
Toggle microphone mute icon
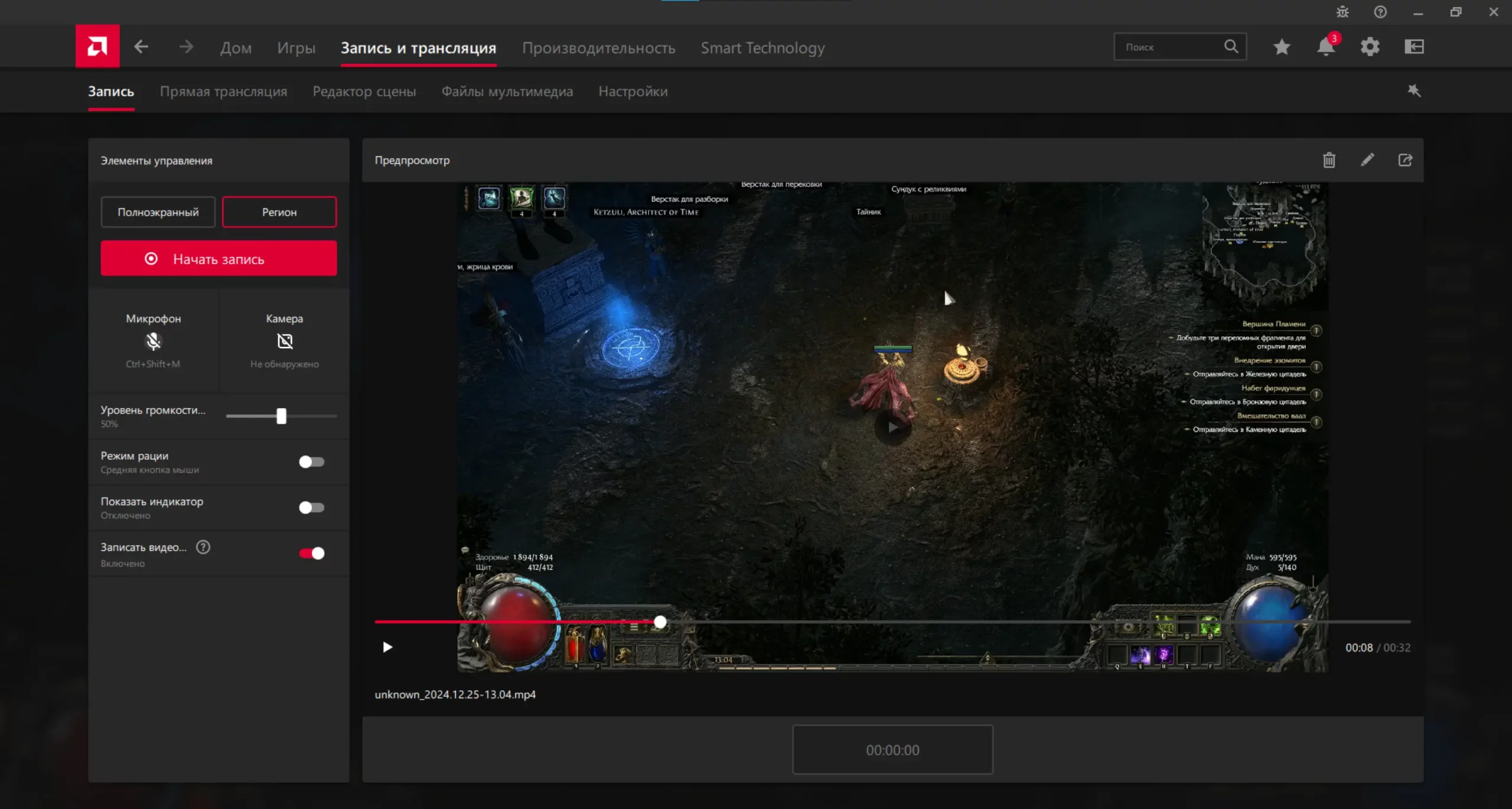click(153, 341)
